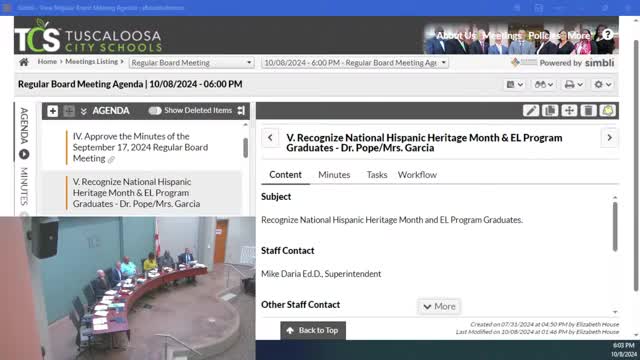This screenshot has height=360, width=640.
Task: Open the Regular Board Meeting dropdown
Action: (191, 62)
